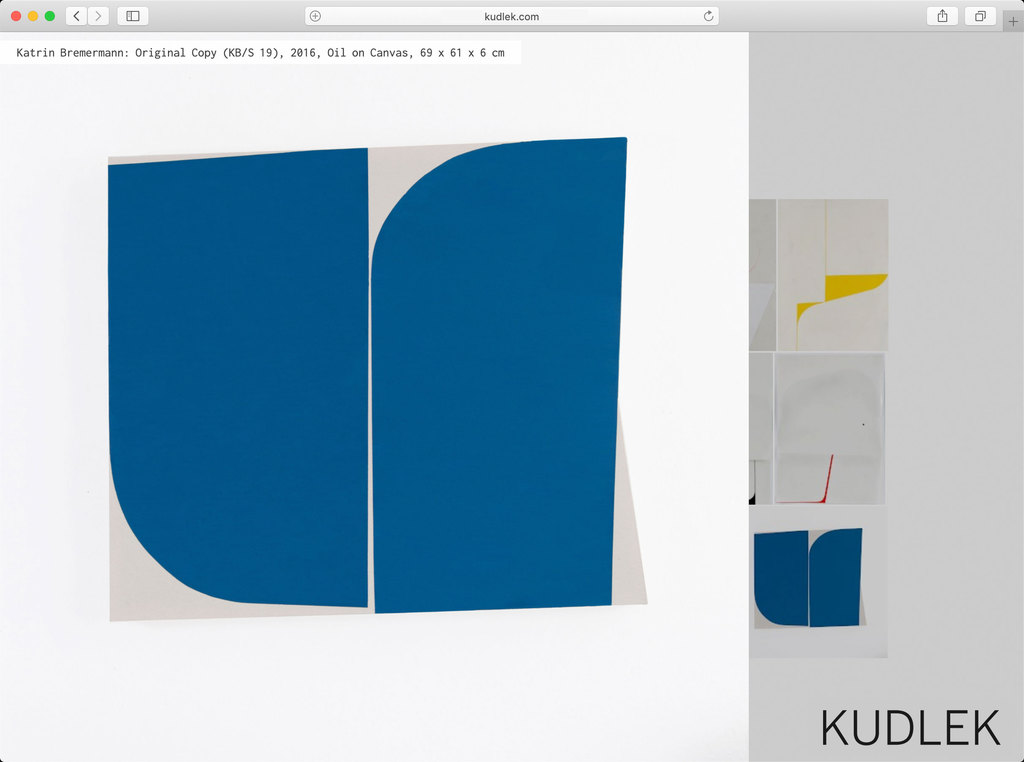This screenshot has height=762, width=1024.
Task: Open the yellow shape painting thumbnail
Action: point(833,275)
